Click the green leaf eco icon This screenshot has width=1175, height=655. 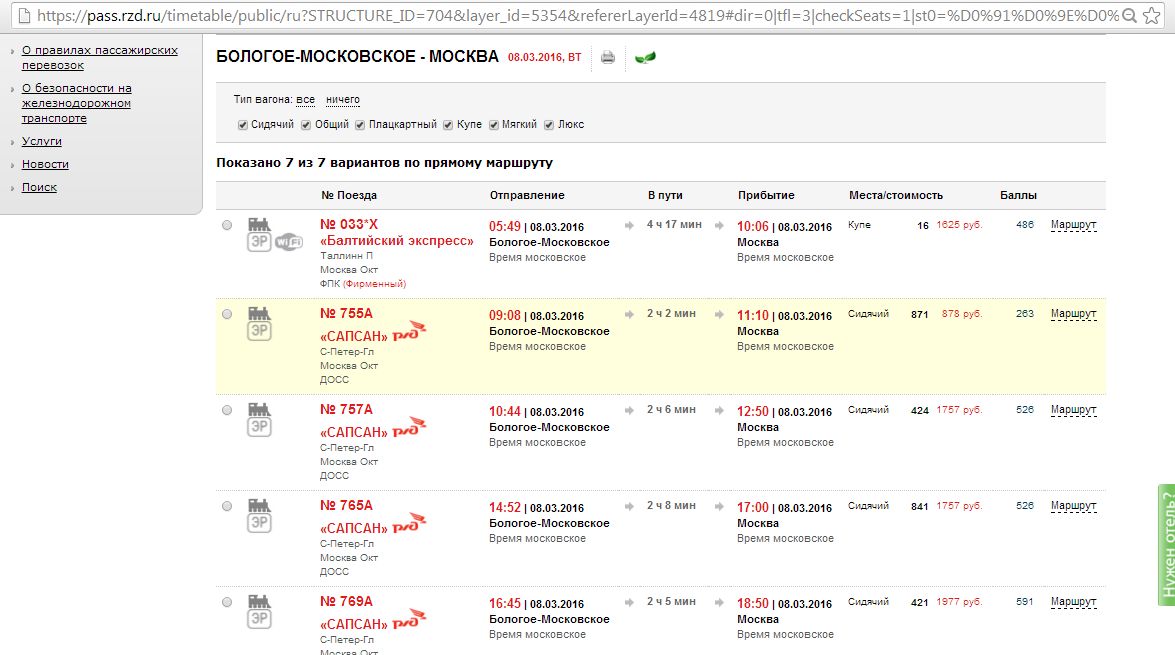point(645,58)
